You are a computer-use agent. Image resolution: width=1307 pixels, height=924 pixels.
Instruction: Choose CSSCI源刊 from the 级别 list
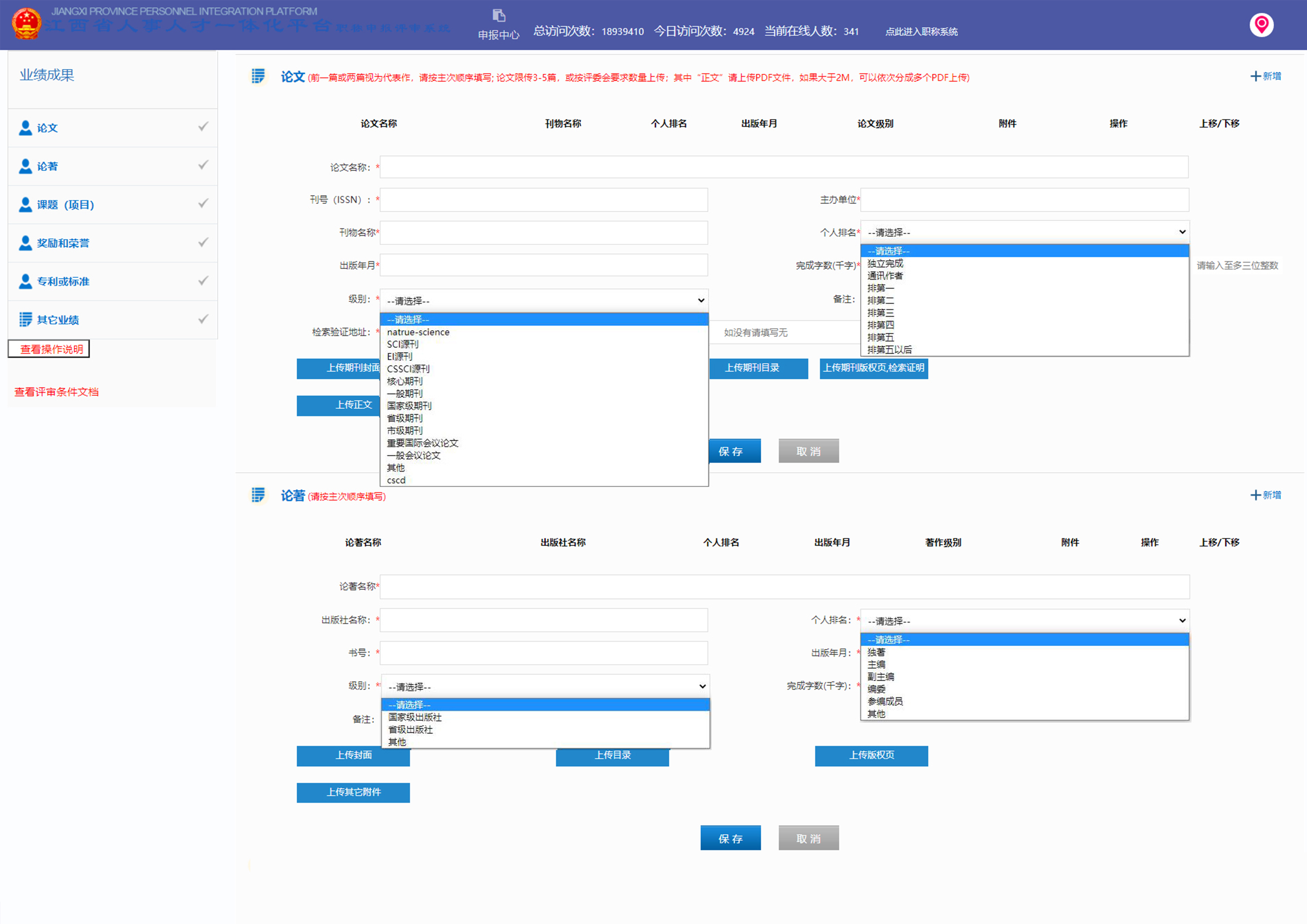[x=408, y=369]
